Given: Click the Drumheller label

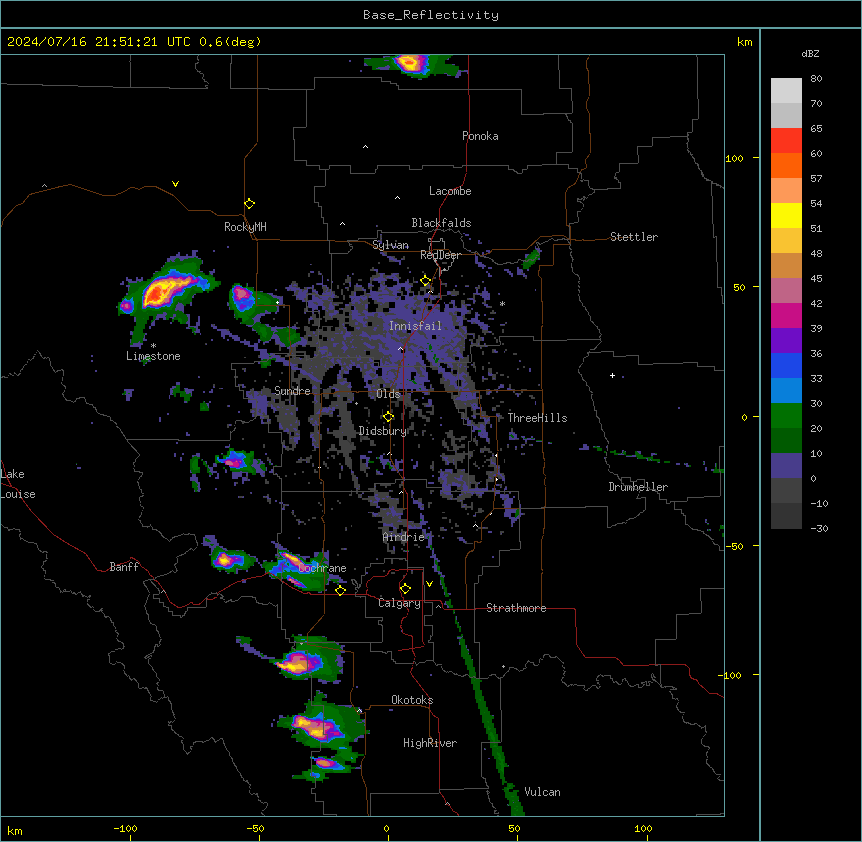Looking at the screenshot, I should tap(638, 487).
